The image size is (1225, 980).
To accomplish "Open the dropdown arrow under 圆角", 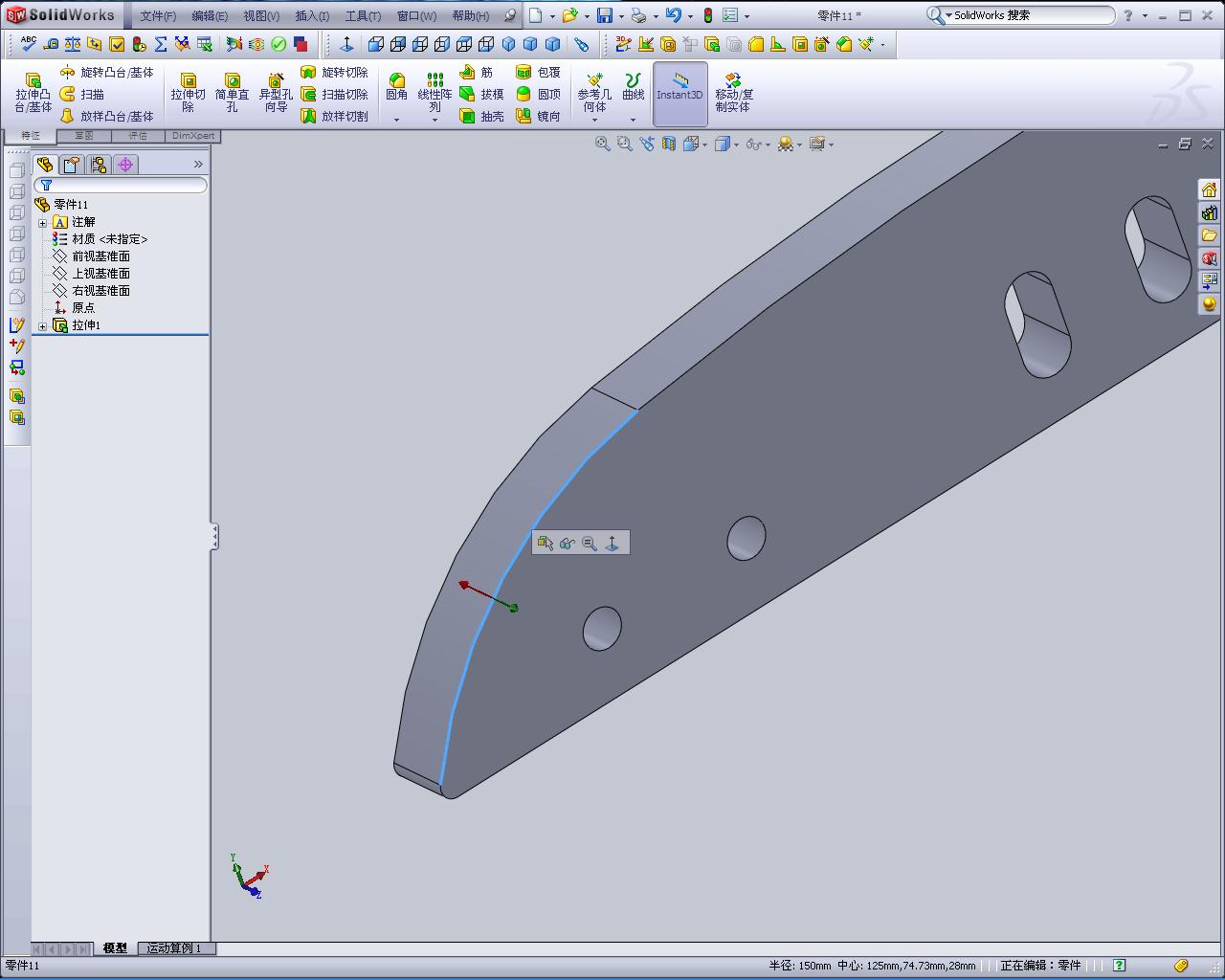I will (396, 120).
